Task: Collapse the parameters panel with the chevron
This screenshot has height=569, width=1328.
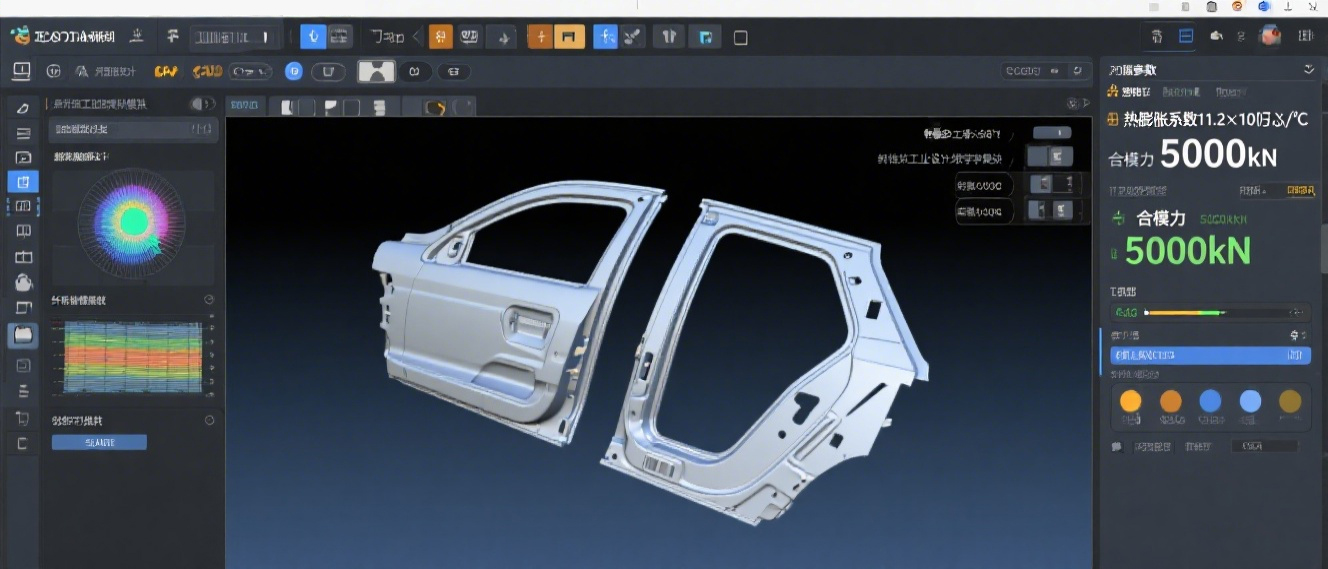Action: pos(1309,69)
